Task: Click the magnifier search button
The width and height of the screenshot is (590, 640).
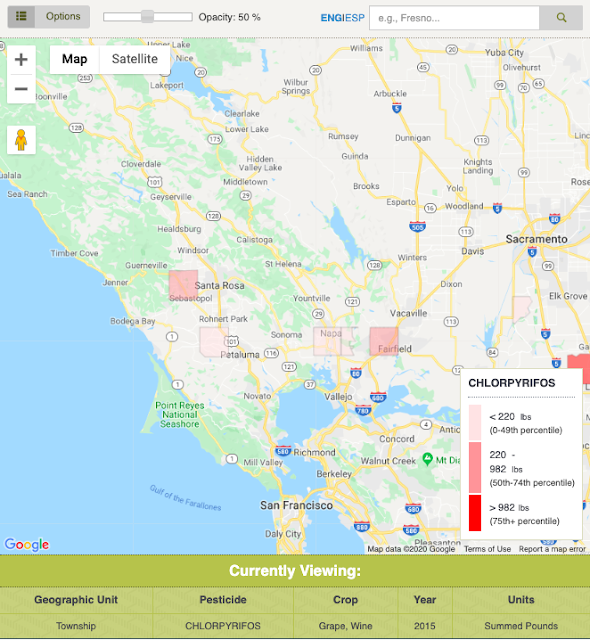Action: 561,18
